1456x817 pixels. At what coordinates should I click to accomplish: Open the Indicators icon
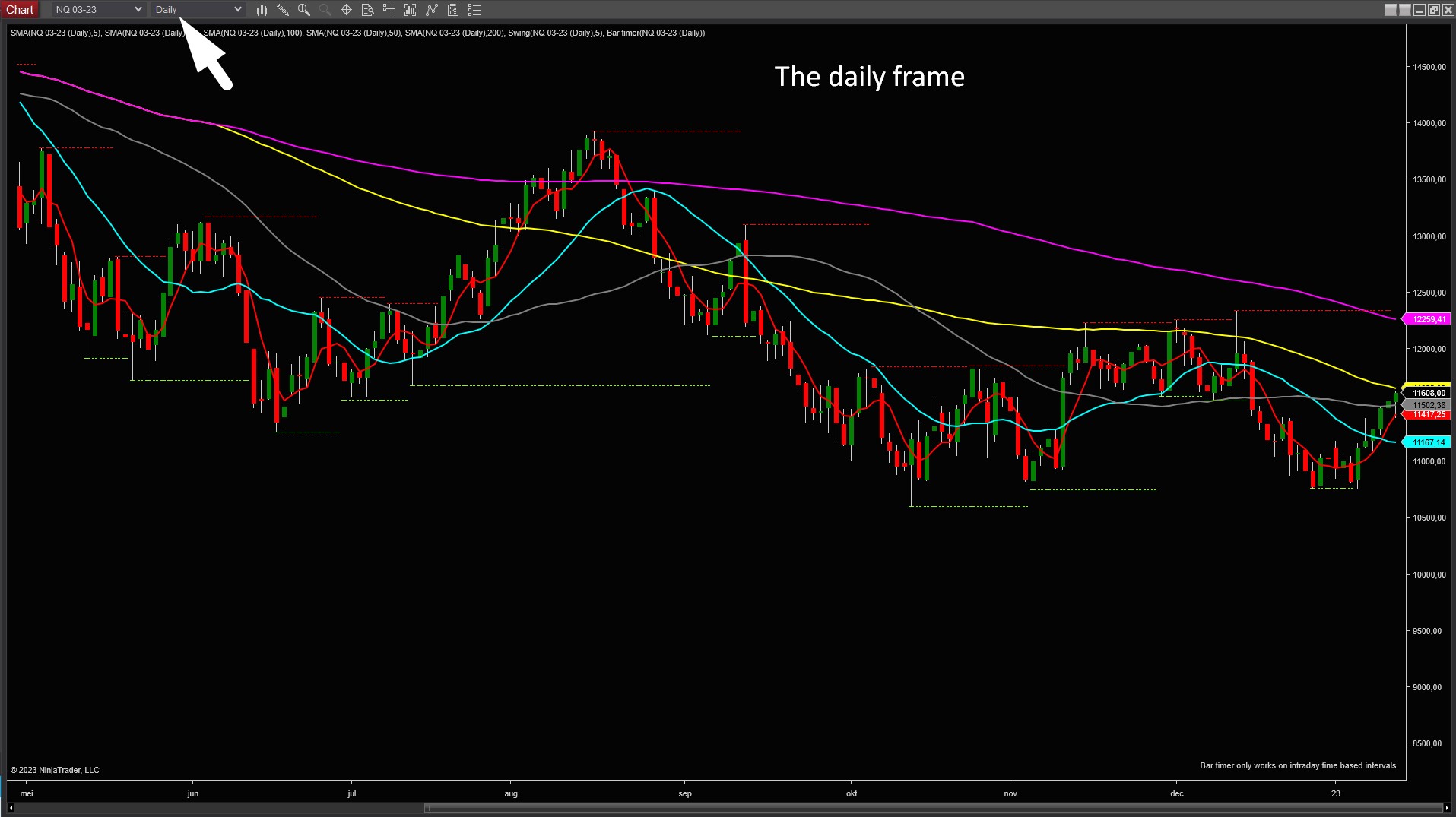[x=410, y=10]
